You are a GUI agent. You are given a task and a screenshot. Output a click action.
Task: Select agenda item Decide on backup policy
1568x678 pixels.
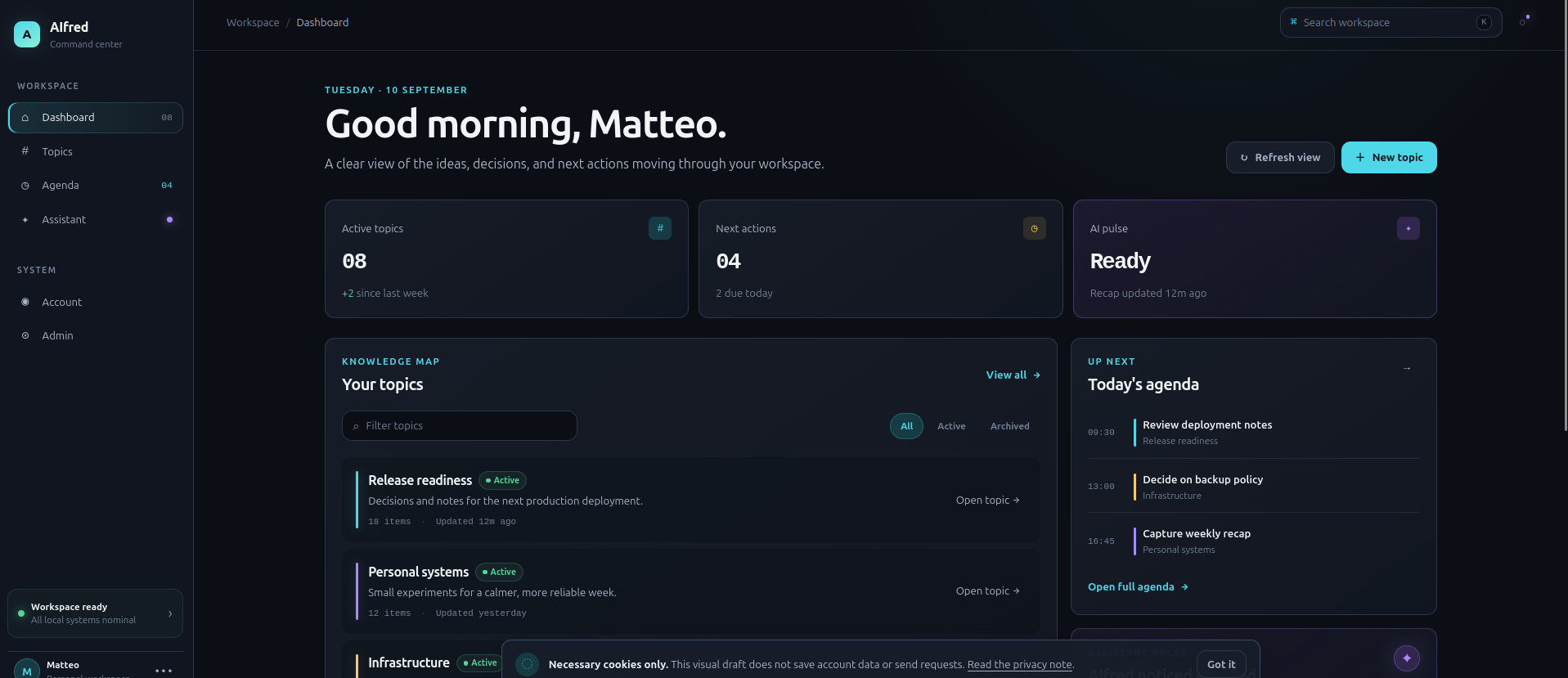coord(1254,487)
